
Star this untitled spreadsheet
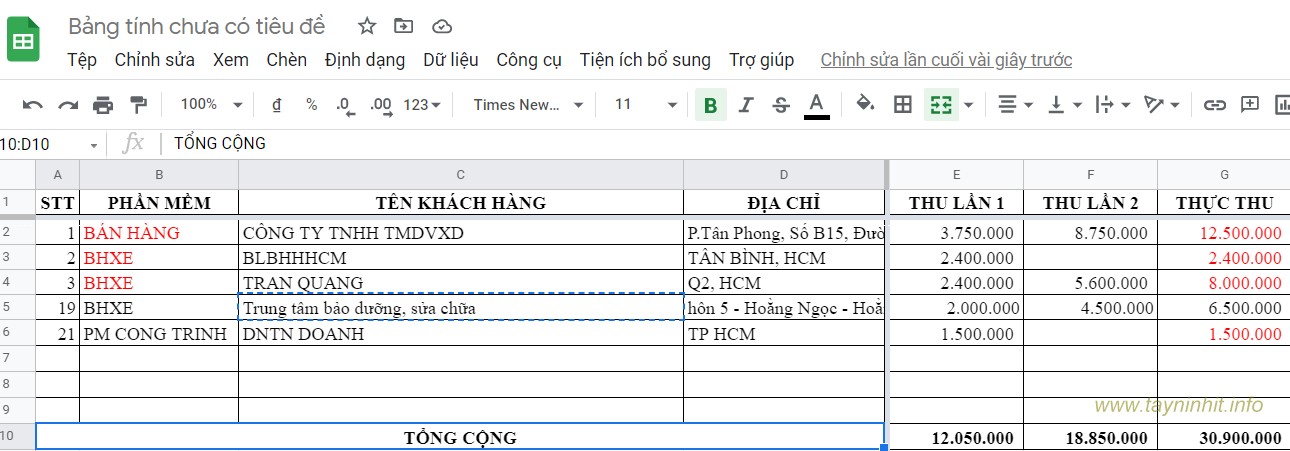pos(367,26)
